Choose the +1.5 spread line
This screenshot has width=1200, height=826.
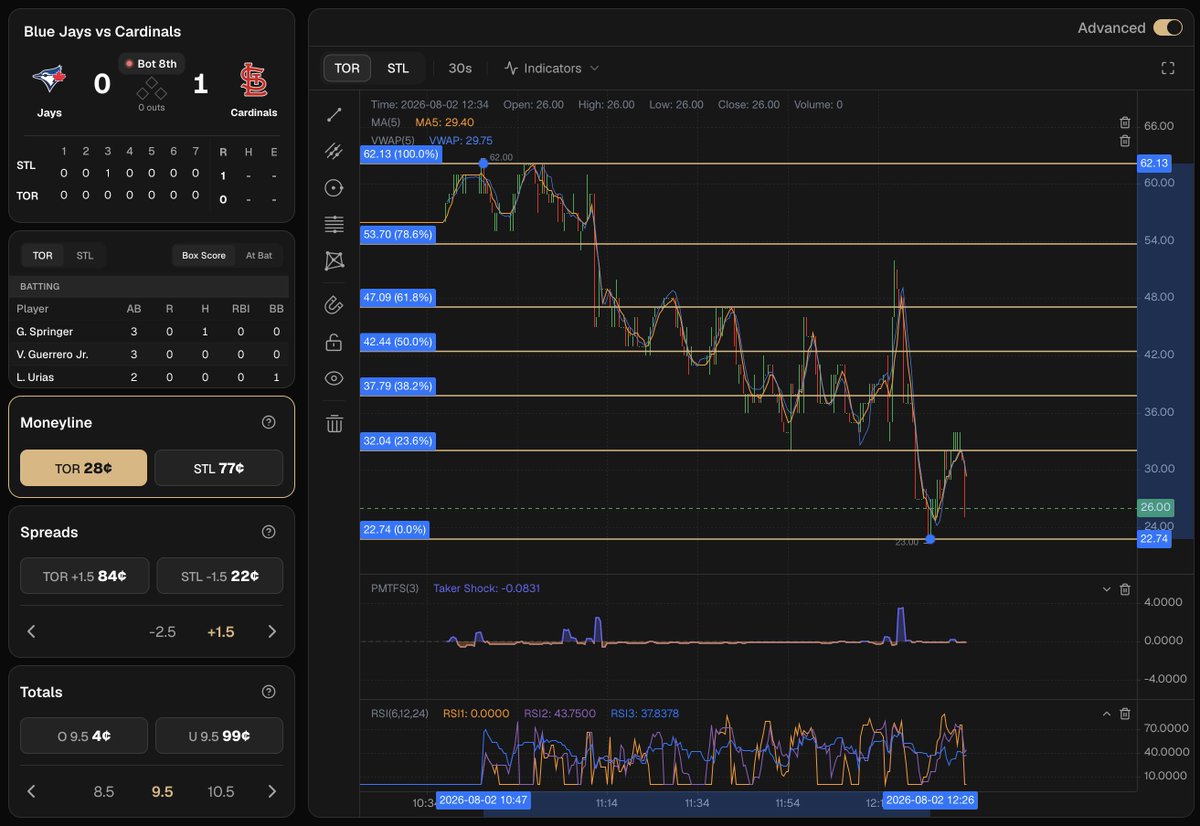pos(221,632)
